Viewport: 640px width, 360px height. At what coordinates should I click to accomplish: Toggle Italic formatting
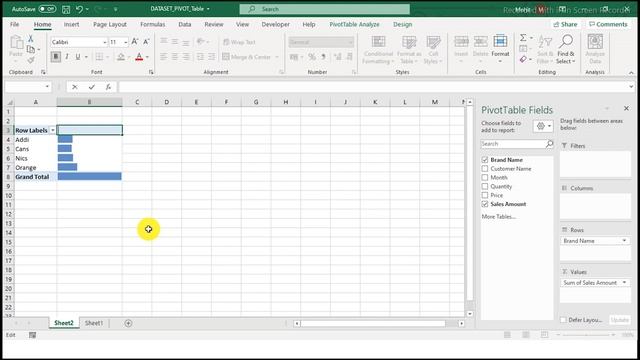click(x=67, y=57)
